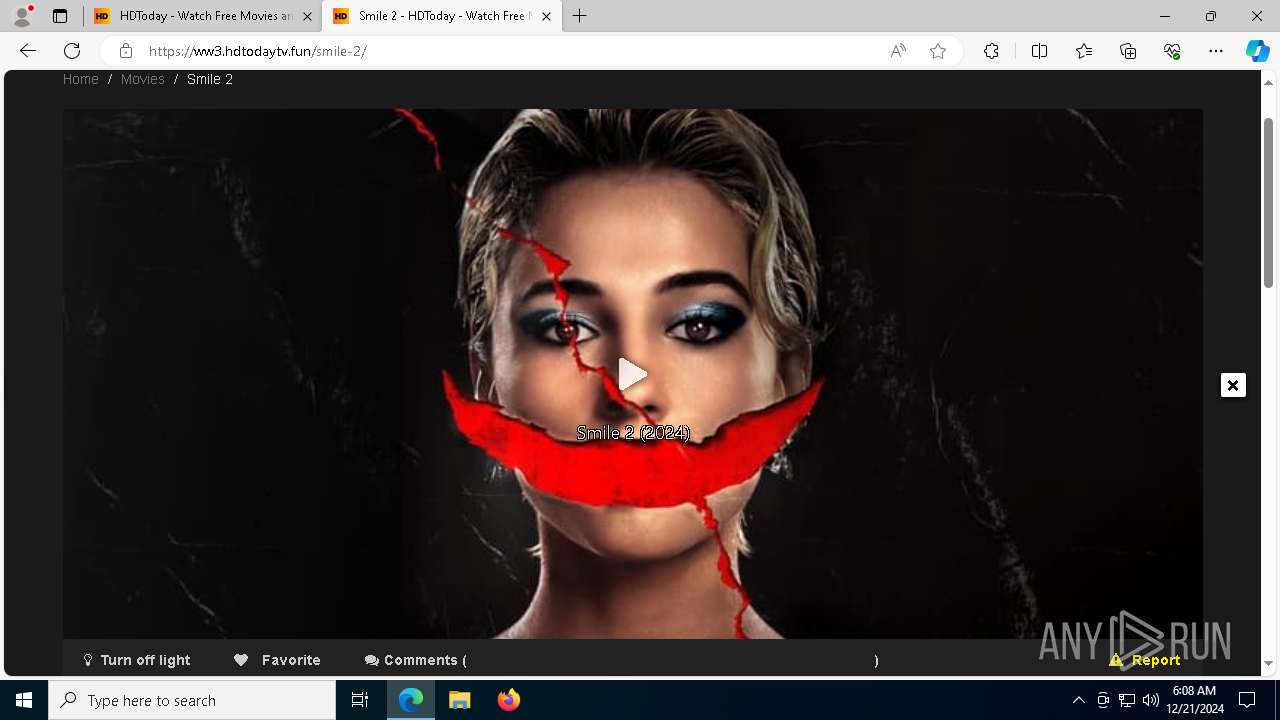Screen dimensions: 1280x720
Task: Click Smile 2 breadcrumb text
Action: 210,79
